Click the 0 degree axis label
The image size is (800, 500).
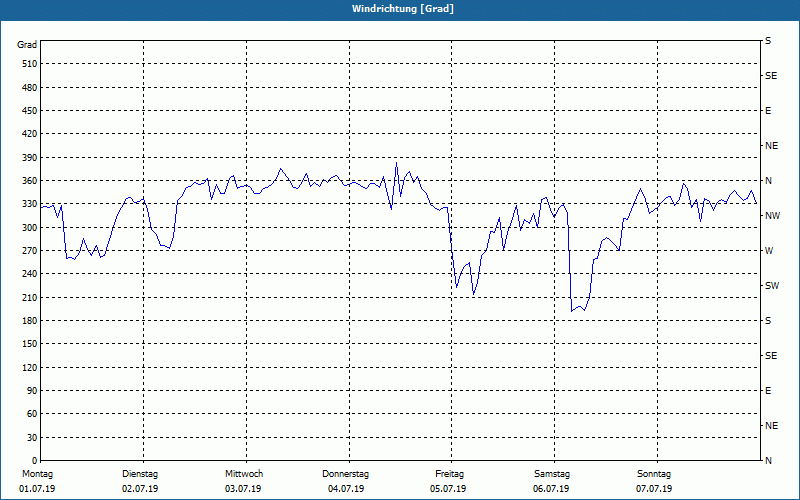pos(34,461)
